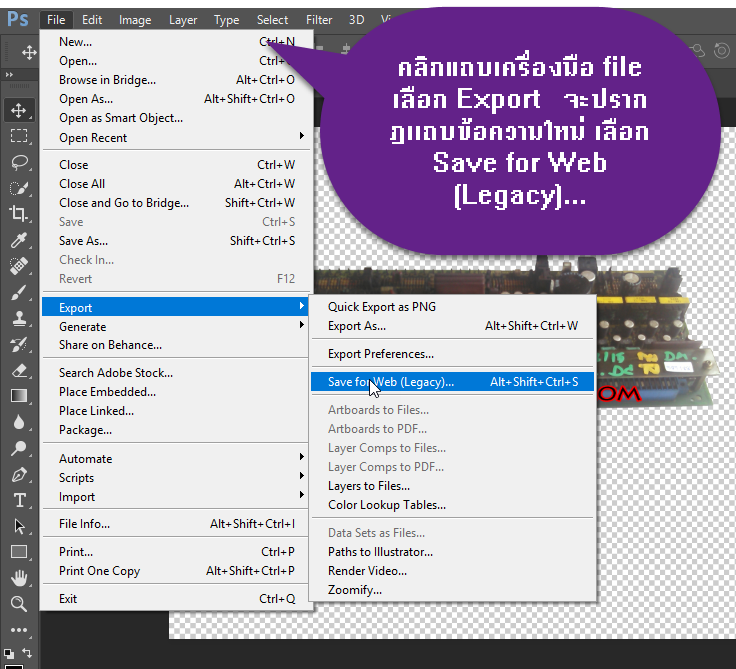Select the Hand tool
Screen dimensions: 736x669
(x=19, y=578)
